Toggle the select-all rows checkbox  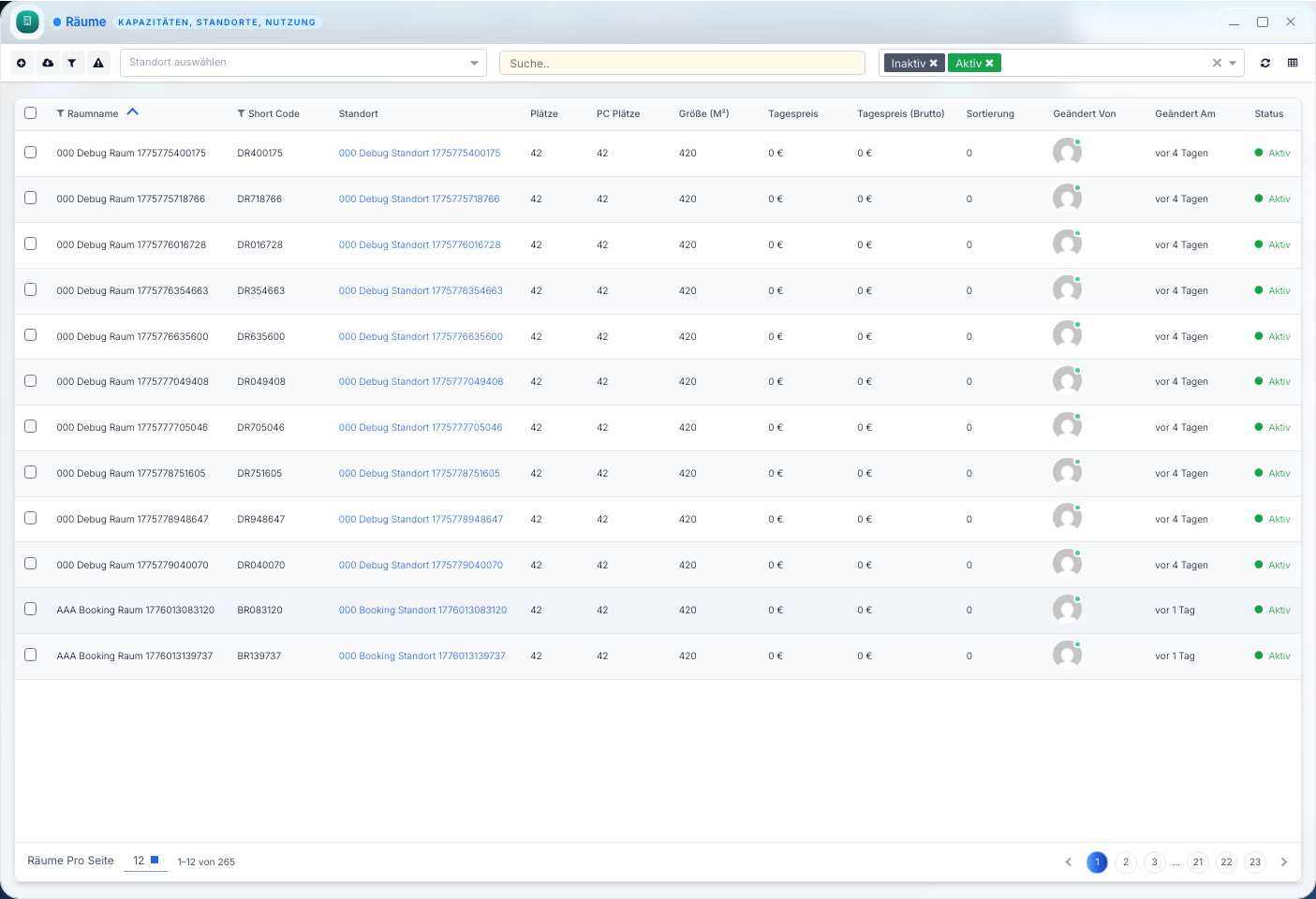click(31, 113)
